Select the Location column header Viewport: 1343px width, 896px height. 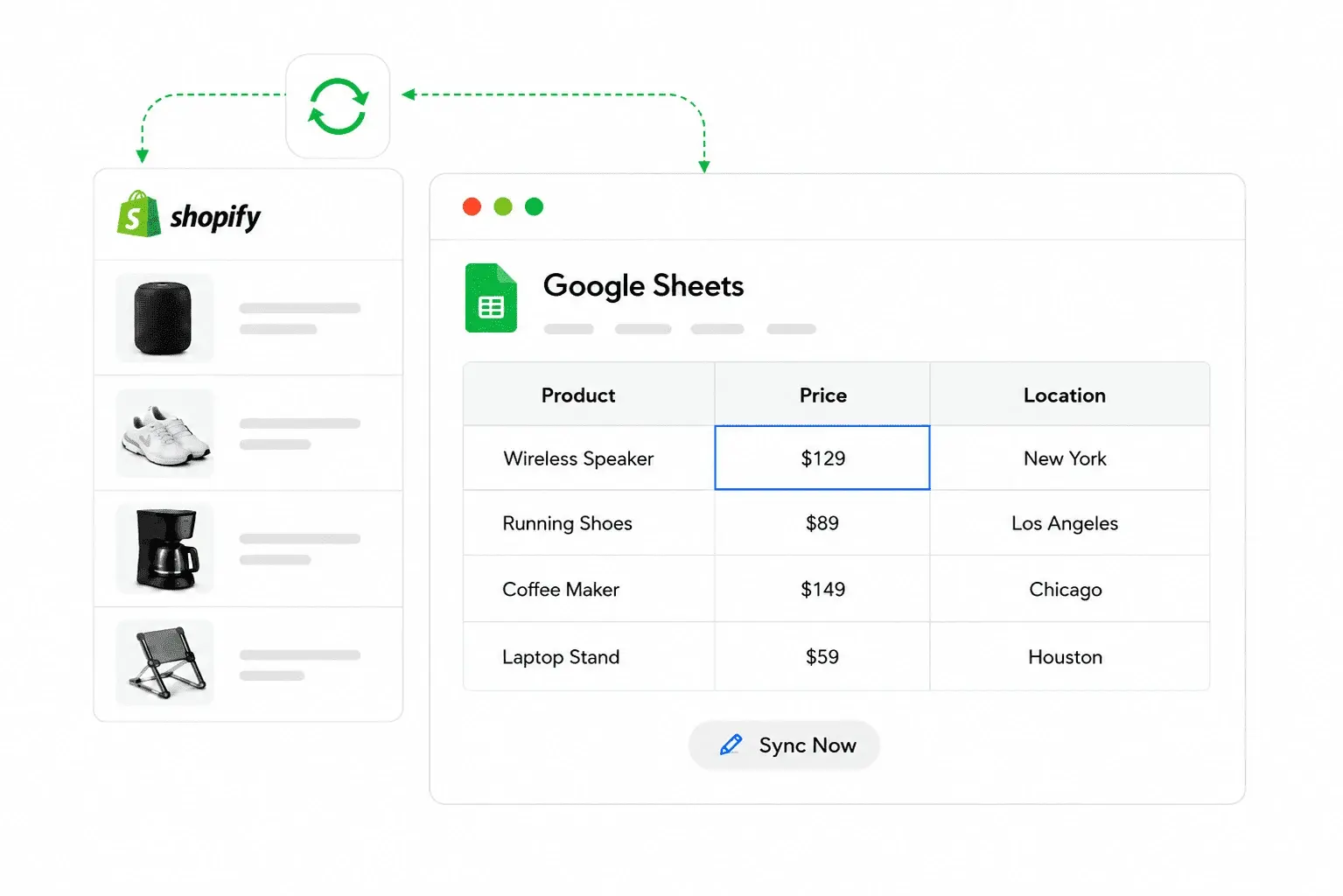[x=1070, y=395]
